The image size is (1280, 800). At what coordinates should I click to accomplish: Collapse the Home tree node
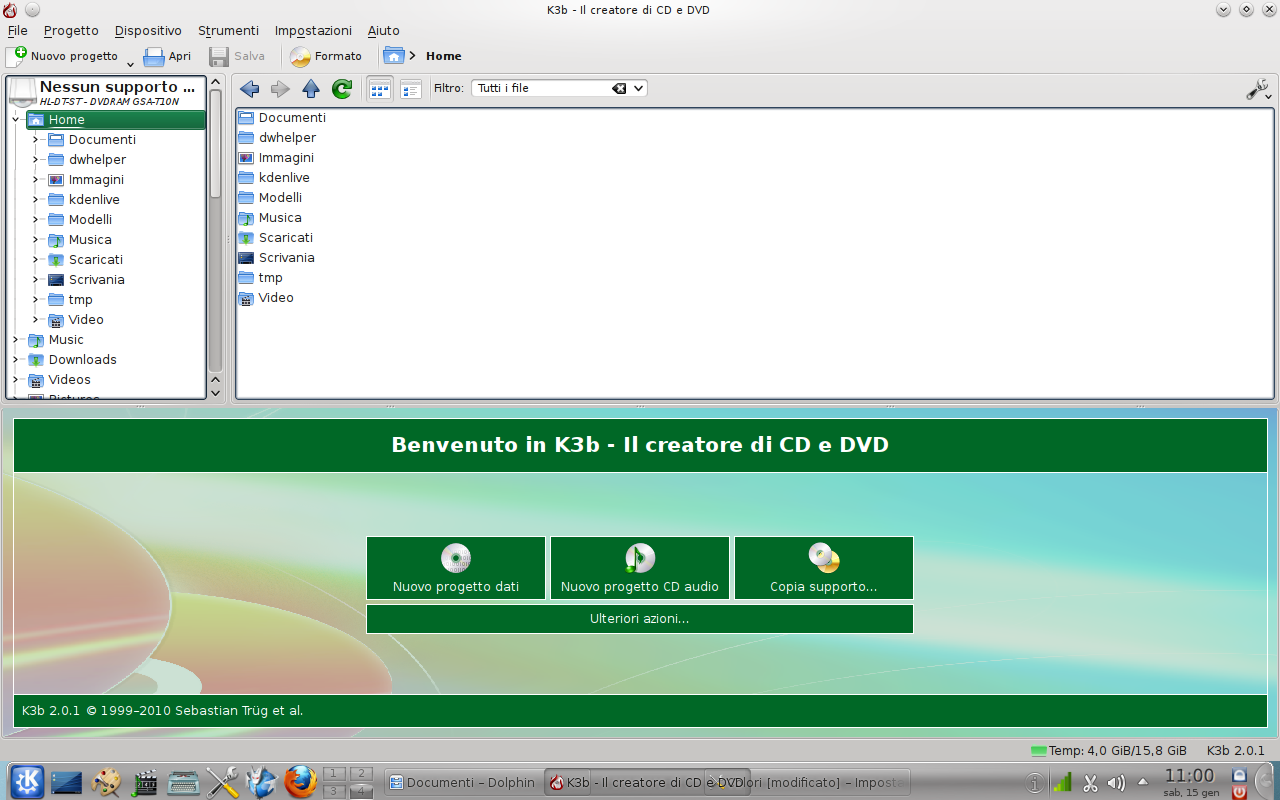[15, 119]
